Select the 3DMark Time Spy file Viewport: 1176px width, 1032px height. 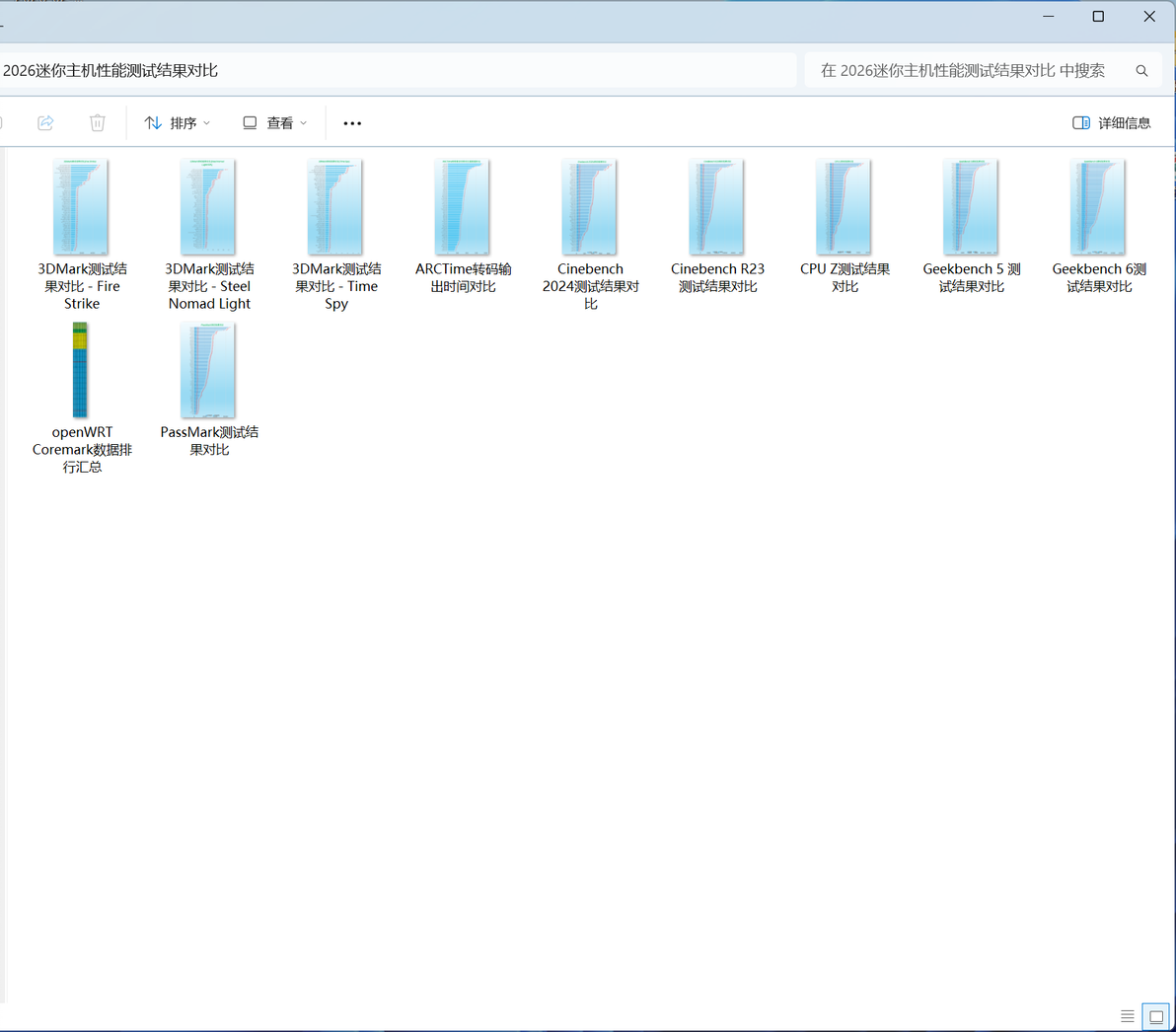click(x=336, y=235)
